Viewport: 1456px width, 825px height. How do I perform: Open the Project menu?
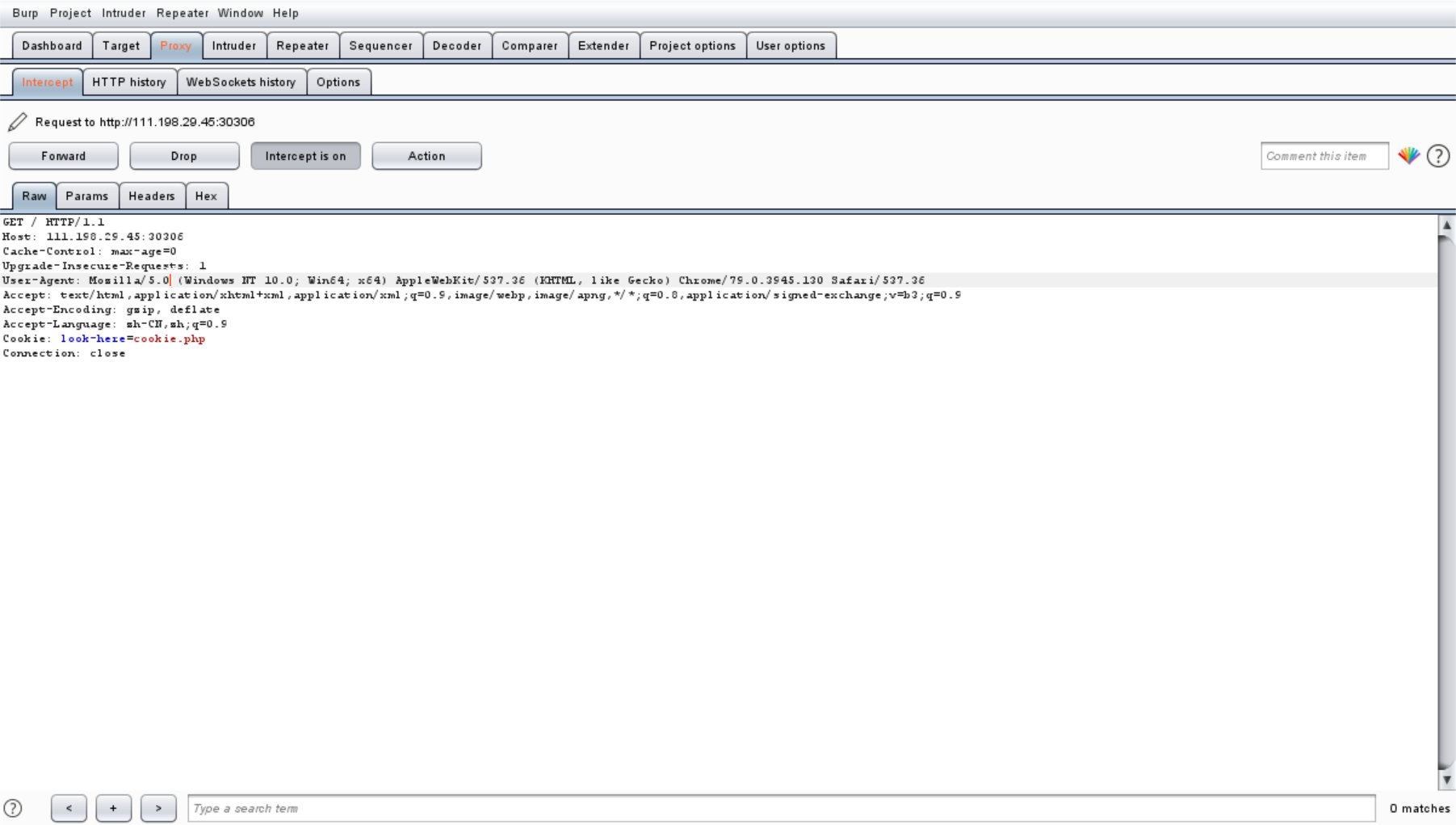tap(70, 13)
